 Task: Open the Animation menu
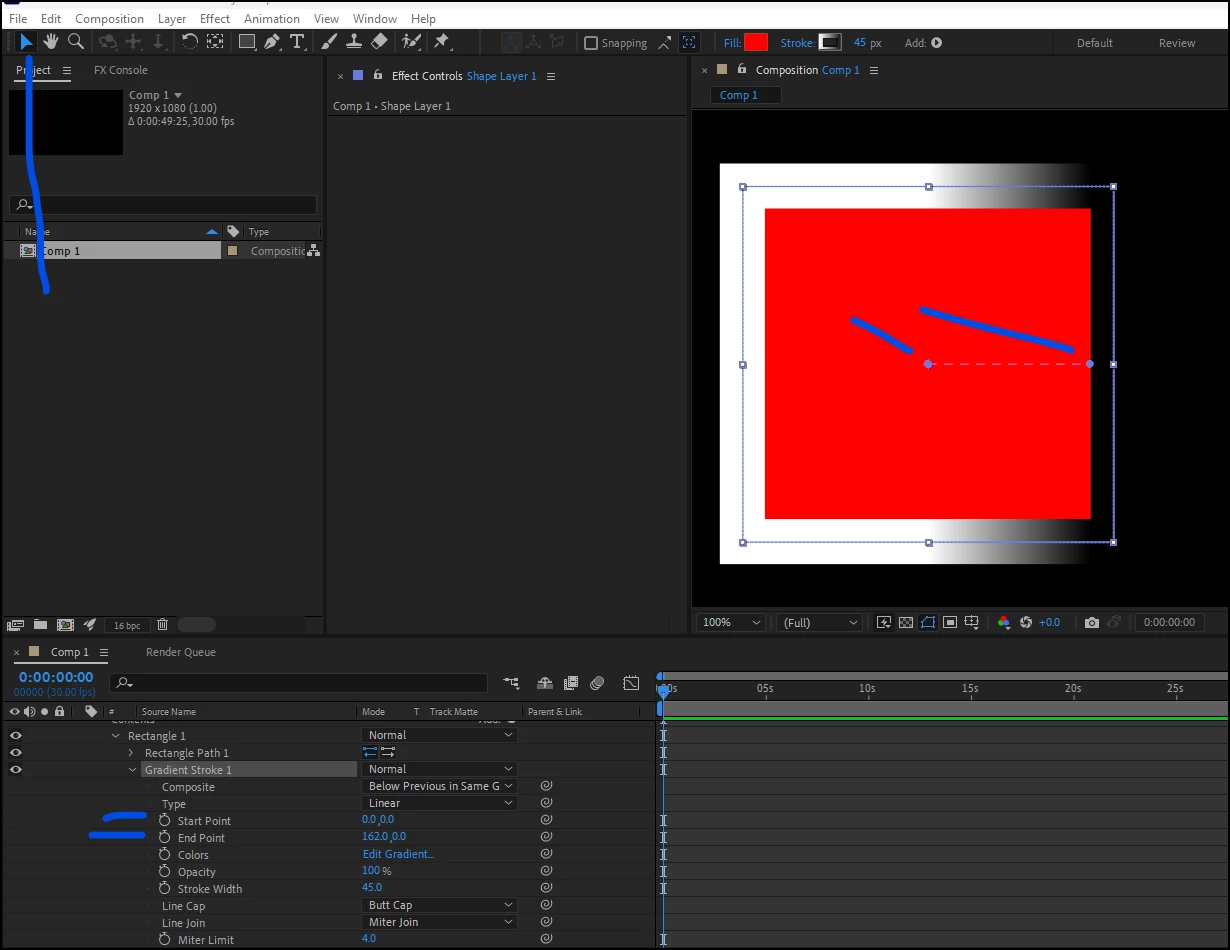tap(272, 18)
